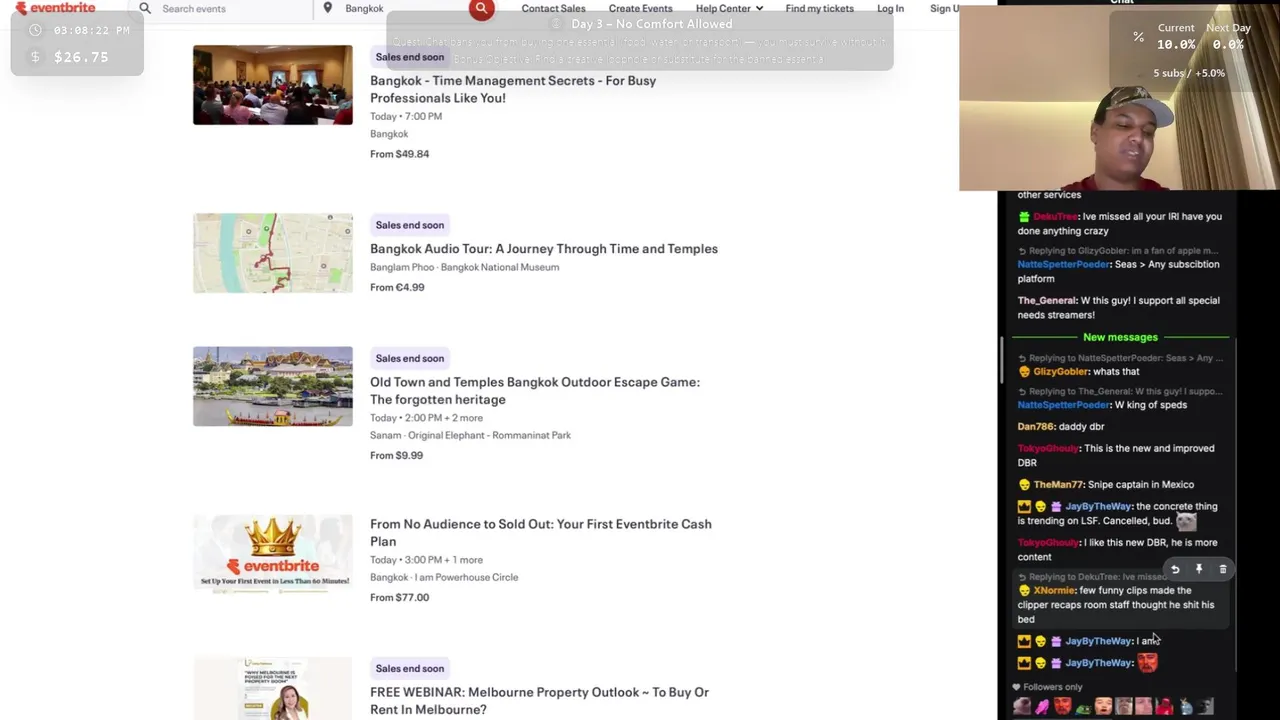The height and width of the screenshot is (720, 1280).
Task: Click Log In in the header
Action: click(x=890, y=8)
